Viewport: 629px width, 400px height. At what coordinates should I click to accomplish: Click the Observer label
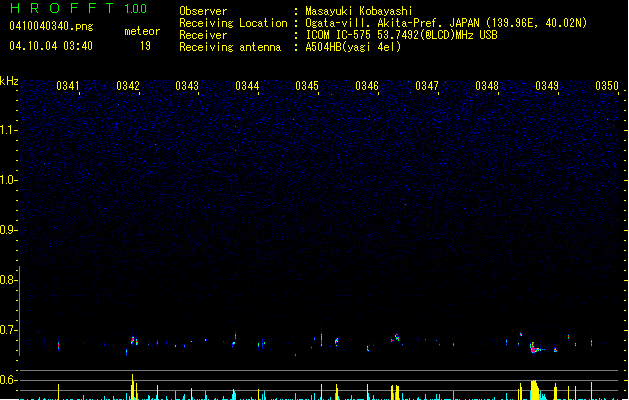[203, 11]
